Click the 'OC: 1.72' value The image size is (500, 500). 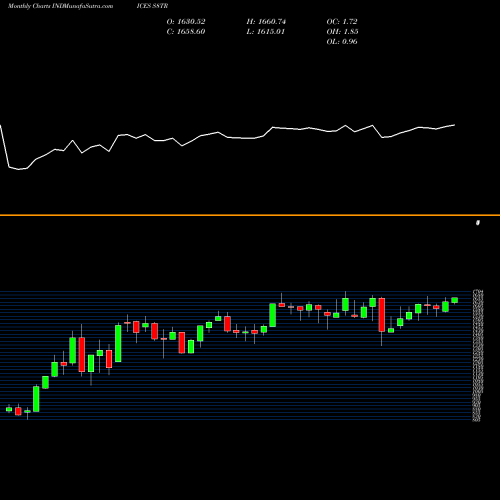(x=342, y=22)
